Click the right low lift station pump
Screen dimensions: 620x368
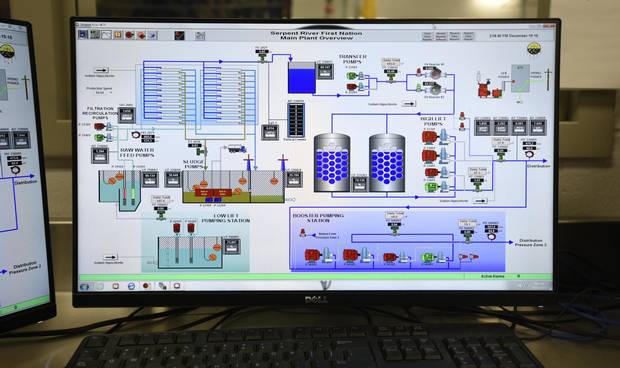pyautogui.click(x=191, y=228)
